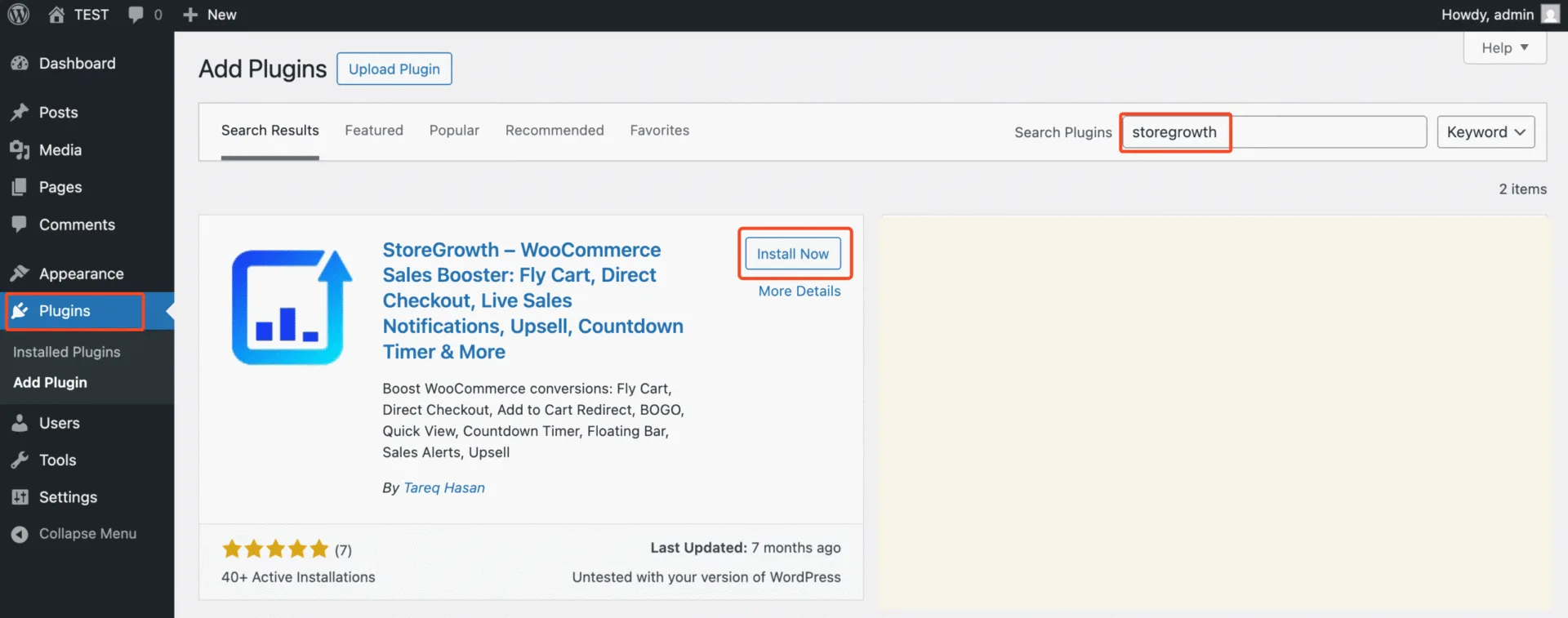Click the Appearance paintbrush icon
This screenshot has height=618, width=1568.
click(20, 273)
